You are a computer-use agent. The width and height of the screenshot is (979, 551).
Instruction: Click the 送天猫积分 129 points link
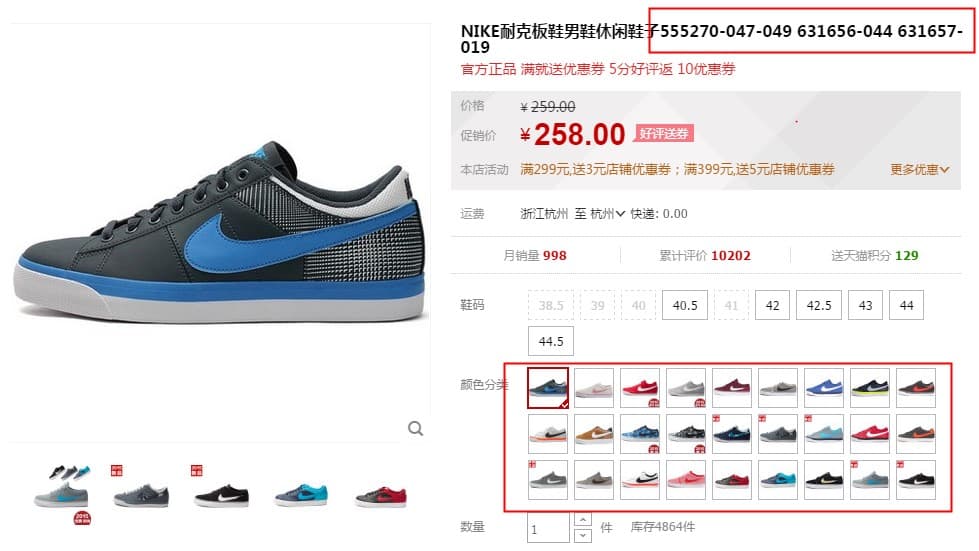tap(874, 255)
